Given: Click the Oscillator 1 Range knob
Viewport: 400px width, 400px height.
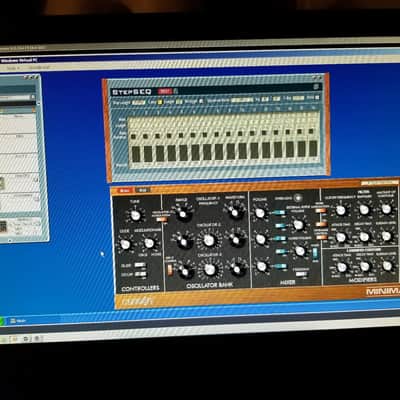Looking at the screenshot, I should [182, 214].
